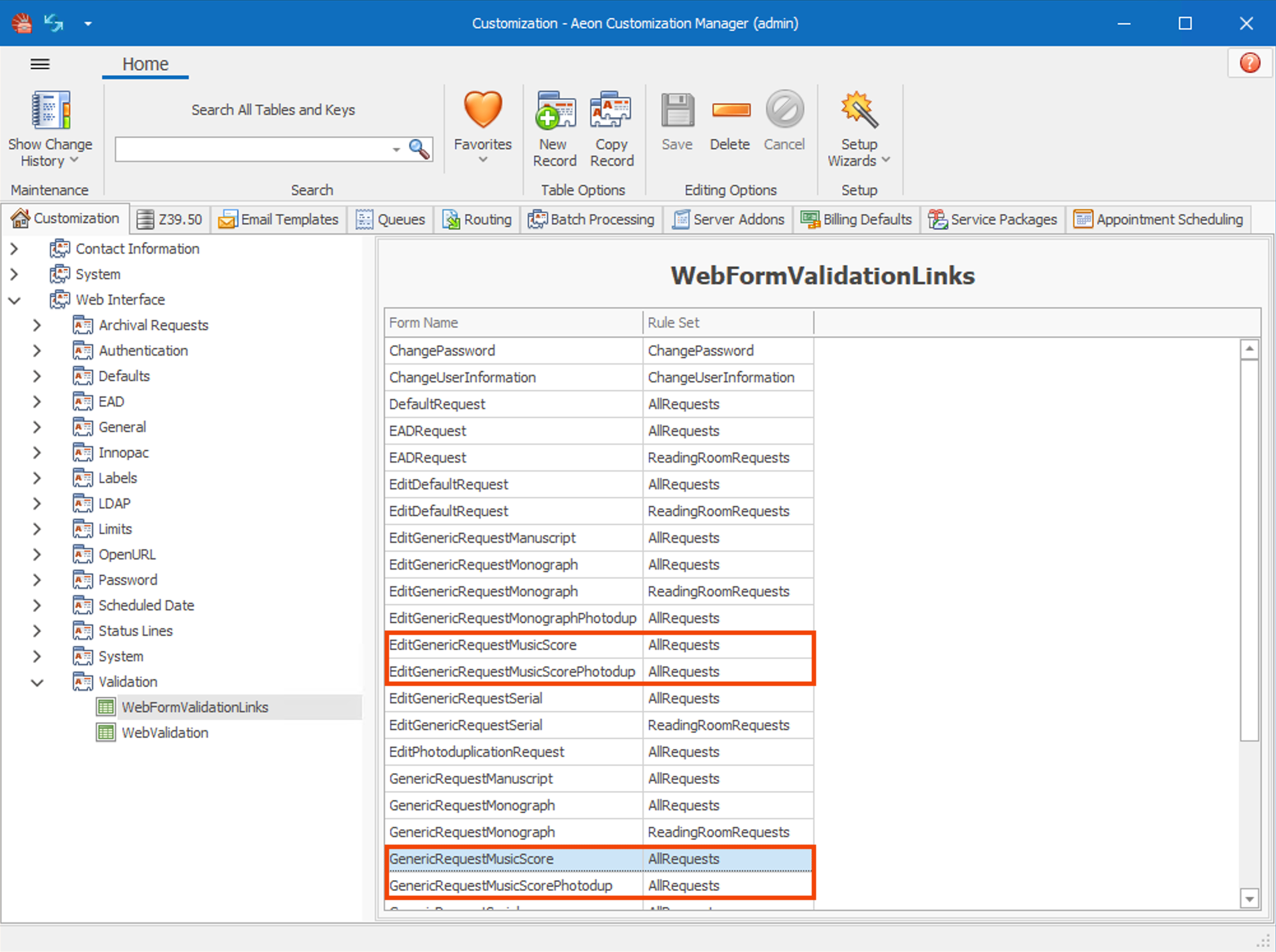Click the red help question icon
This screenshot has width=1276, height=952.
tap(1249, 63)
